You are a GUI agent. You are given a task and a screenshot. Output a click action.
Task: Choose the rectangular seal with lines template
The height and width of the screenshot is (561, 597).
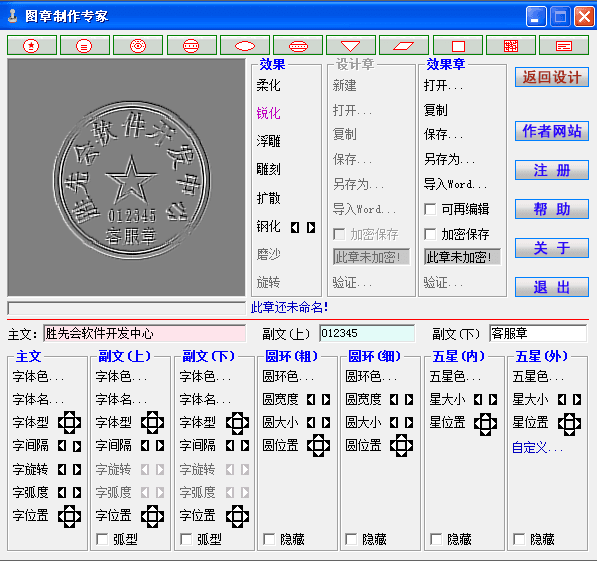[x=564, y=46]
